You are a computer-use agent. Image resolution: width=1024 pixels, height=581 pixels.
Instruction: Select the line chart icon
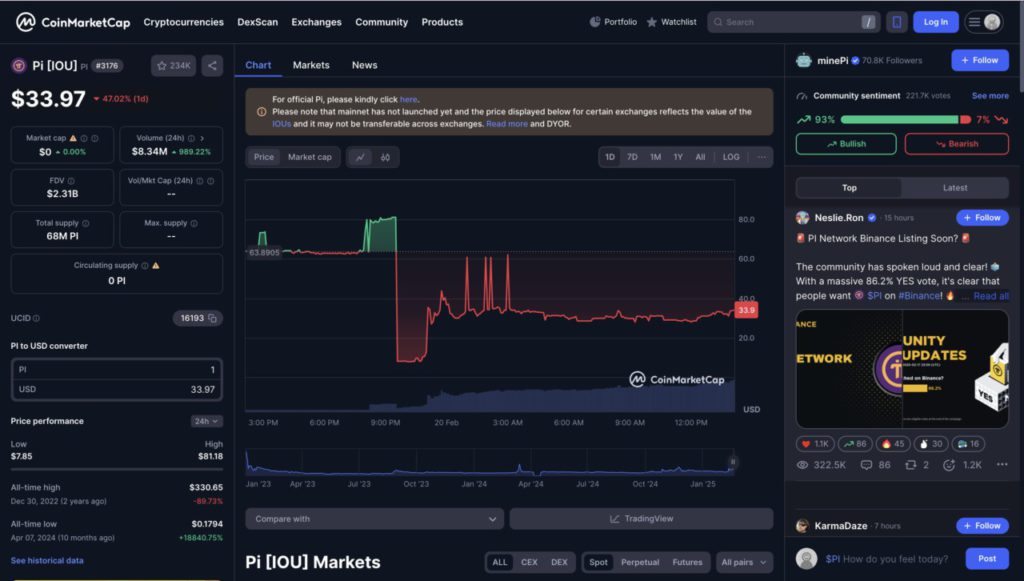[361, 157]
